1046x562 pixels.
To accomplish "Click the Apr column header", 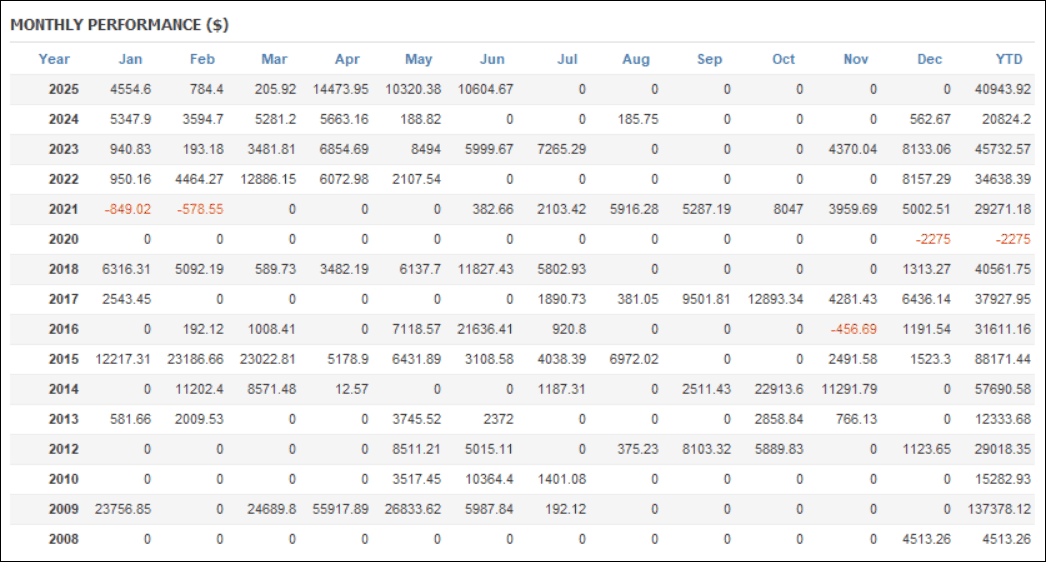I will pyautogui.click(x=347, y=59).
